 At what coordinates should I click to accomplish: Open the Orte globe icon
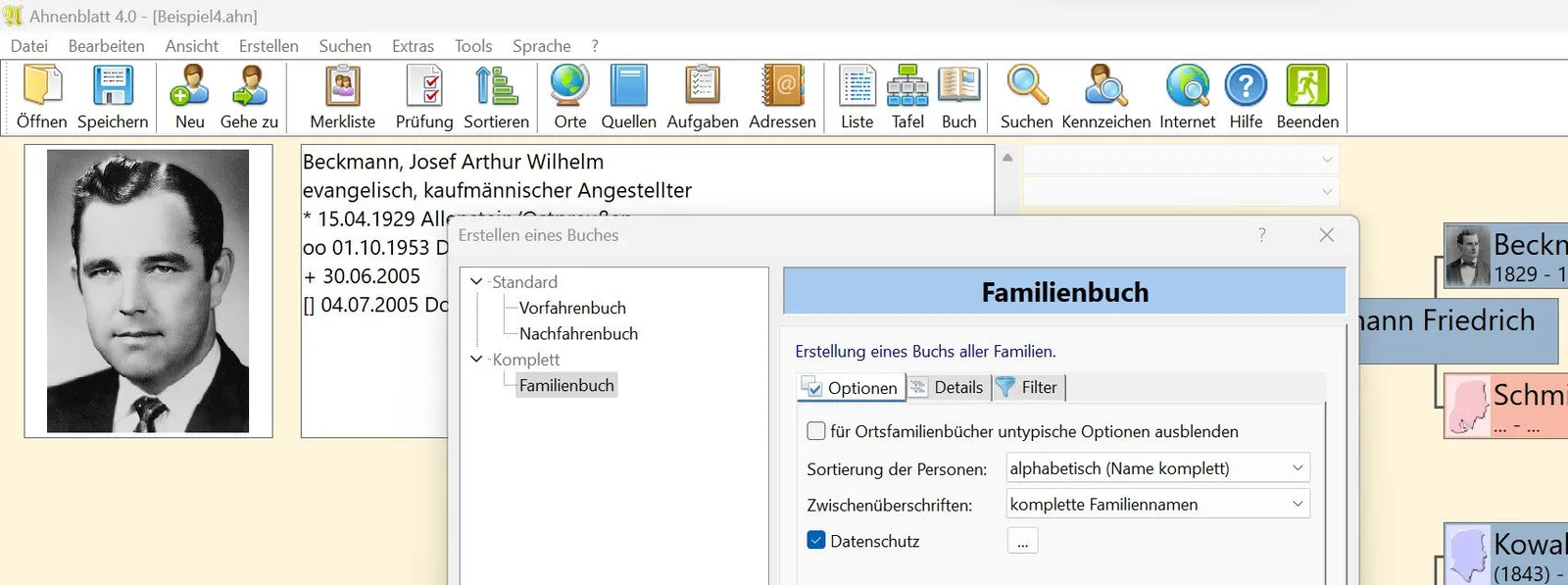click(x=569, y=97)
